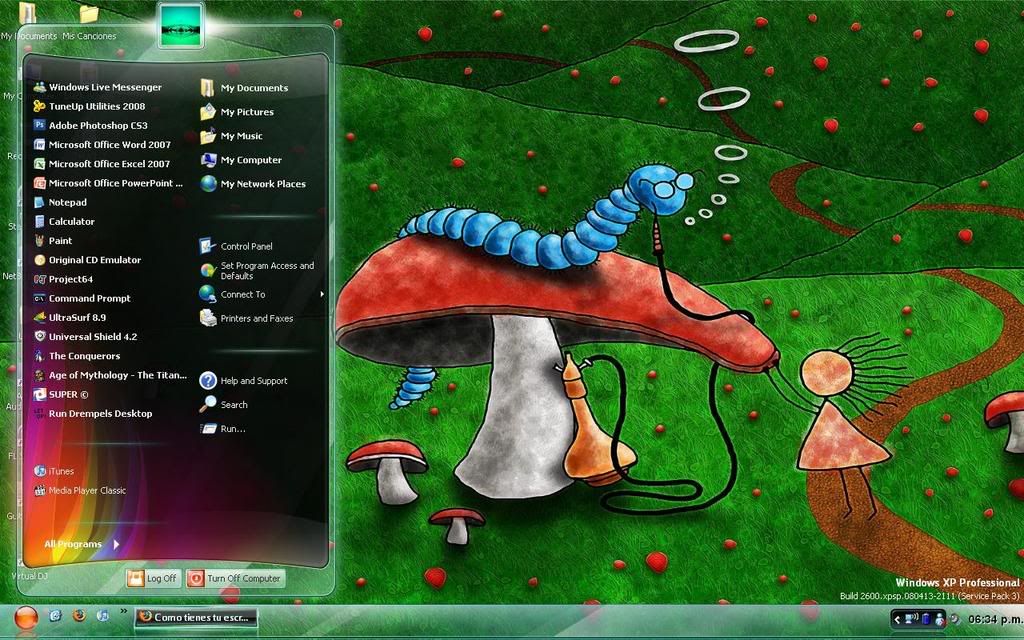This screenshot has width=1024, height=640.
Task: Launch Project64 emulator
Action: [63, 279]
